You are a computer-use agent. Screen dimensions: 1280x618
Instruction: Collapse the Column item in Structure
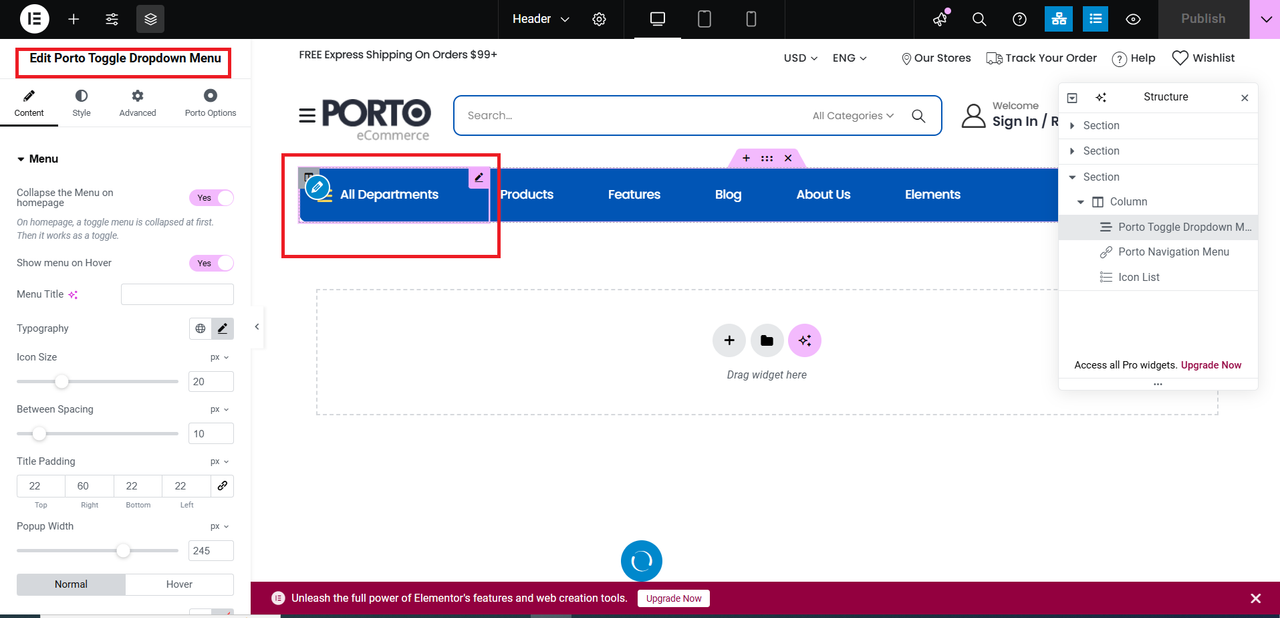1081,202
